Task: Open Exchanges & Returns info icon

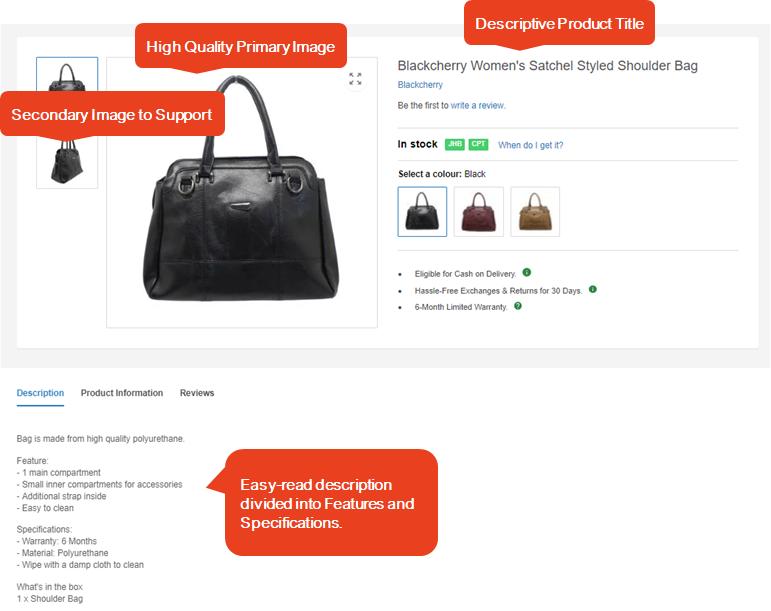Action: 593,289
